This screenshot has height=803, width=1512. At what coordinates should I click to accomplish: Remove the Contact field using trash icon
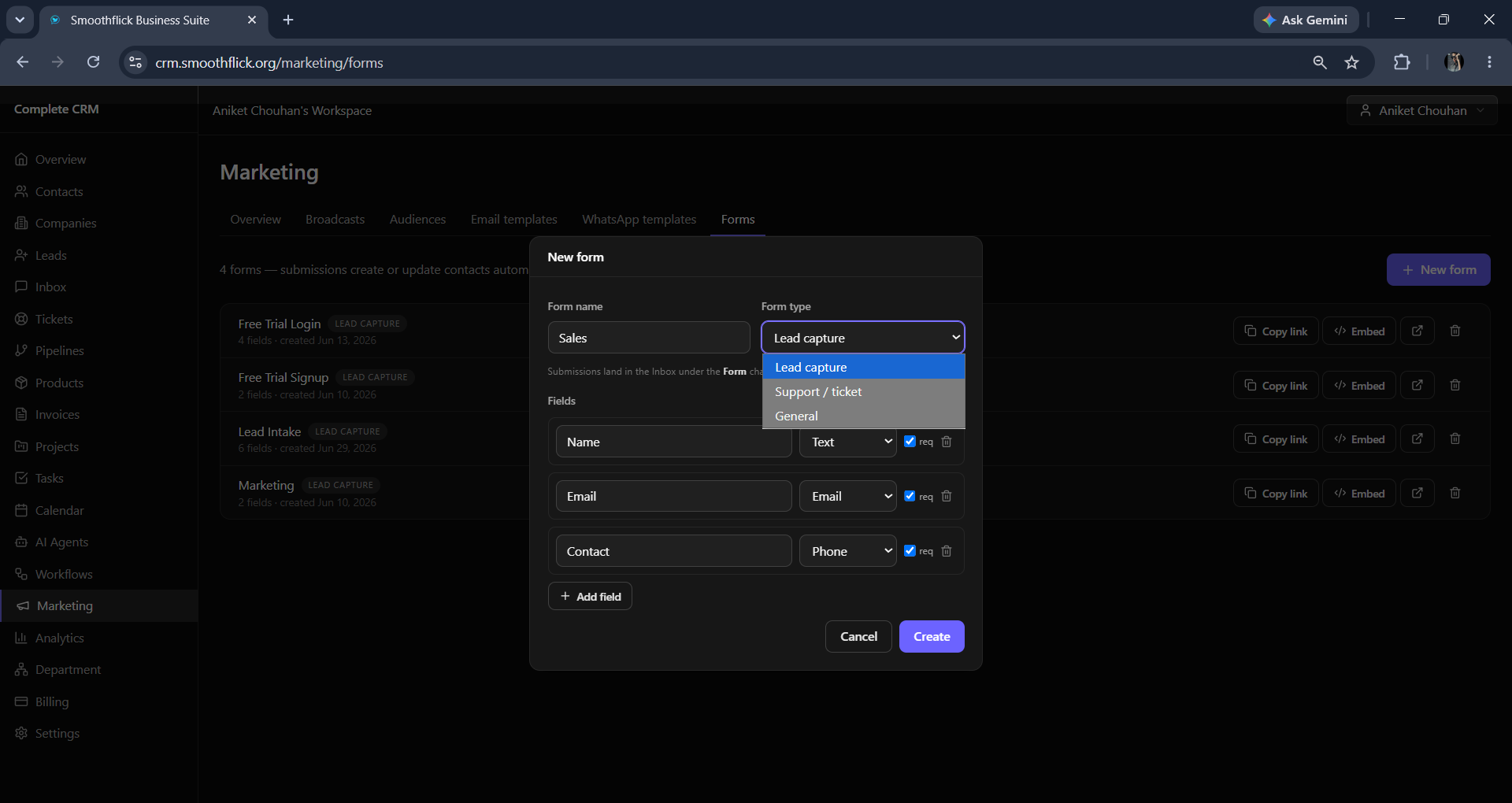coord(947,551)
